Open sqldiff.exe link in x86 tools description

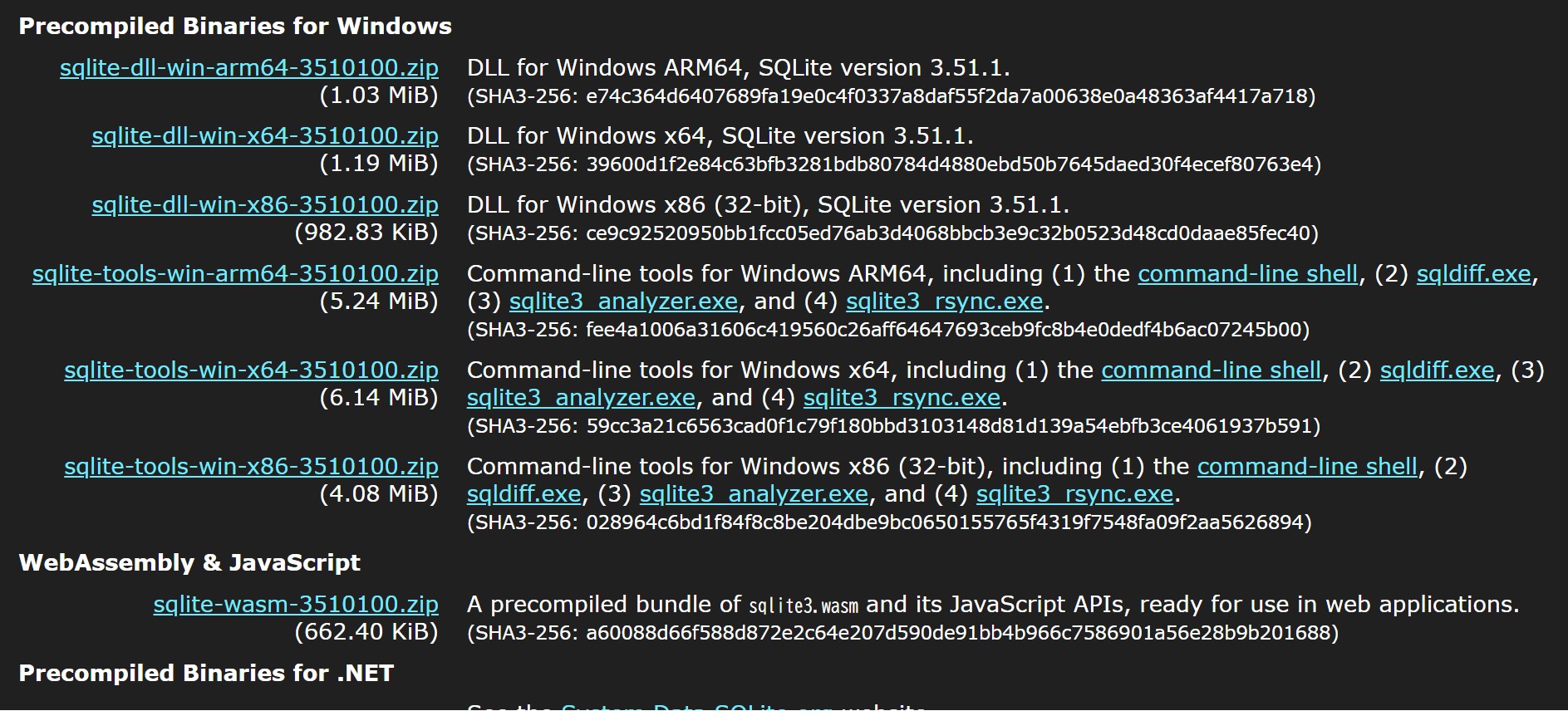pyautogui.click(x=523, y=493)
